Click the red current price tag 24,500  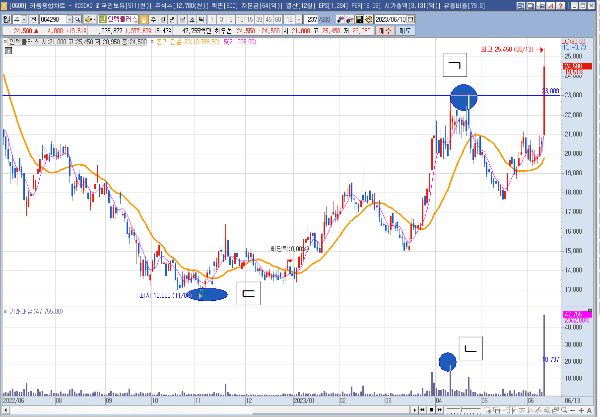pos(578,67)
